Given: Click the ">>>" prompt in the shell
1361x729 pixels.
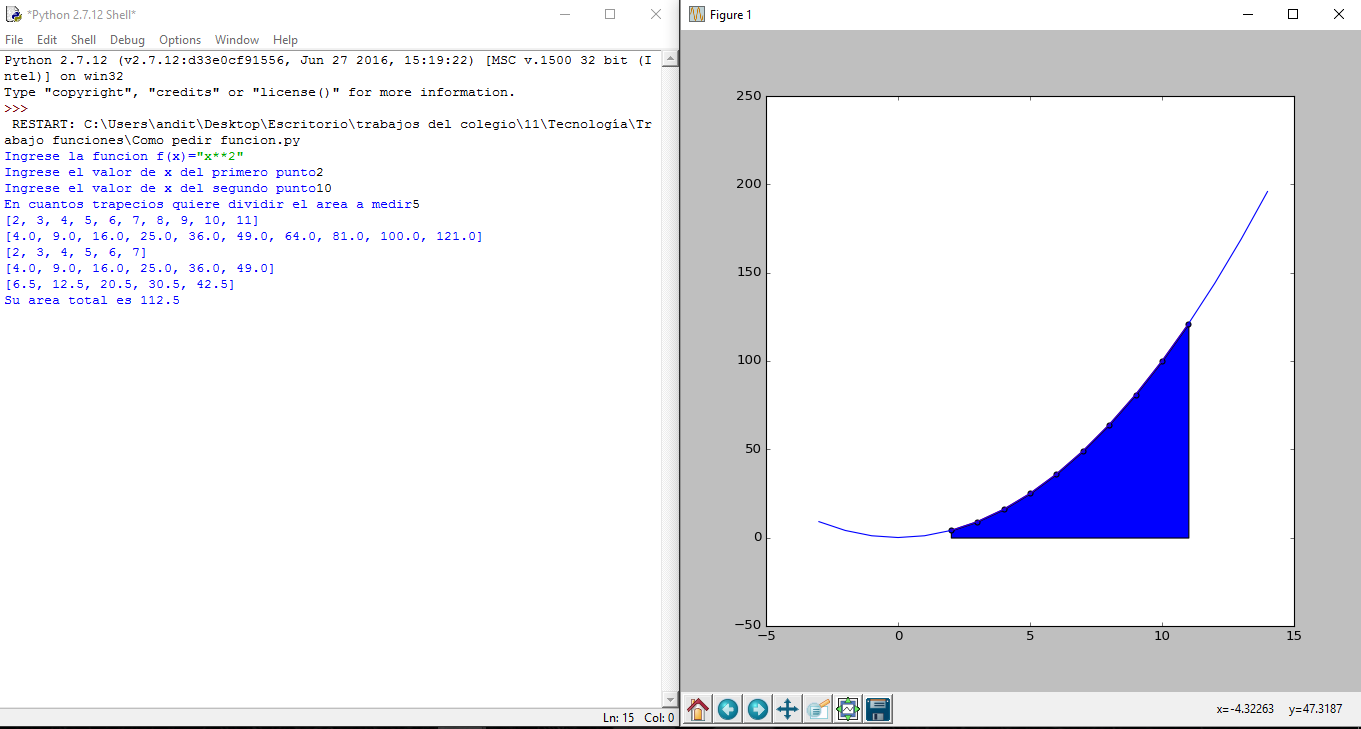Looking at the screenshot, I should coord(16,108).
